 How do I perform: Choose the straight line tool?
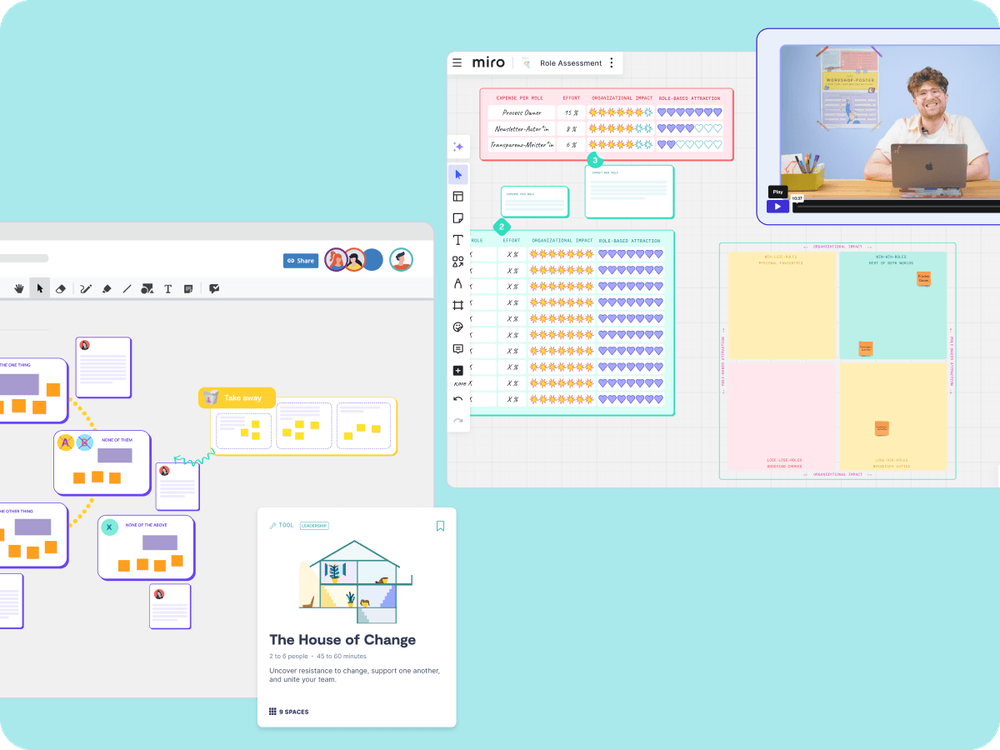point(126,289)
